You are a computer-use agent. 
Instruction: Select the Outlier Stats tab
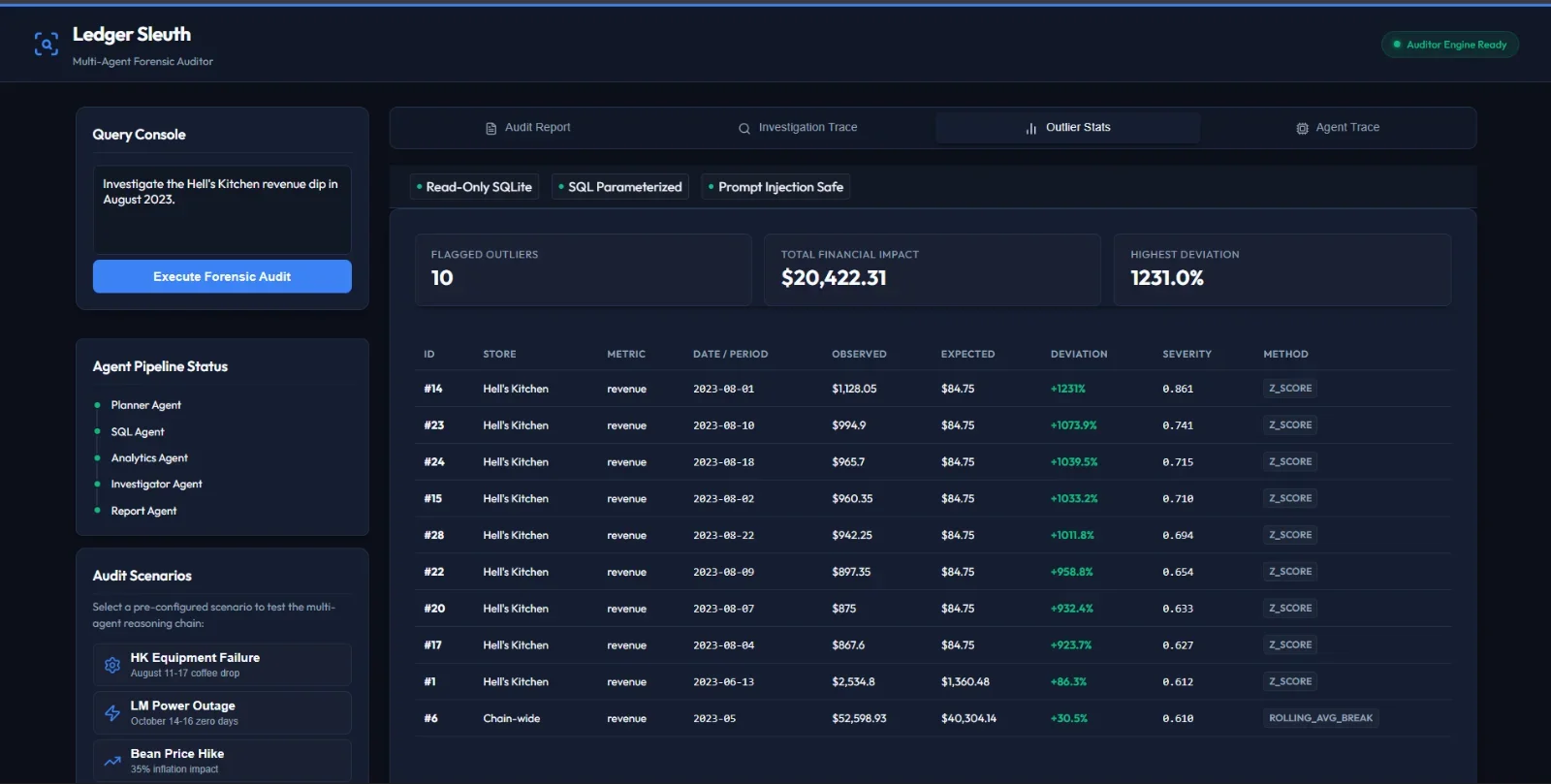coord(1068,127)
